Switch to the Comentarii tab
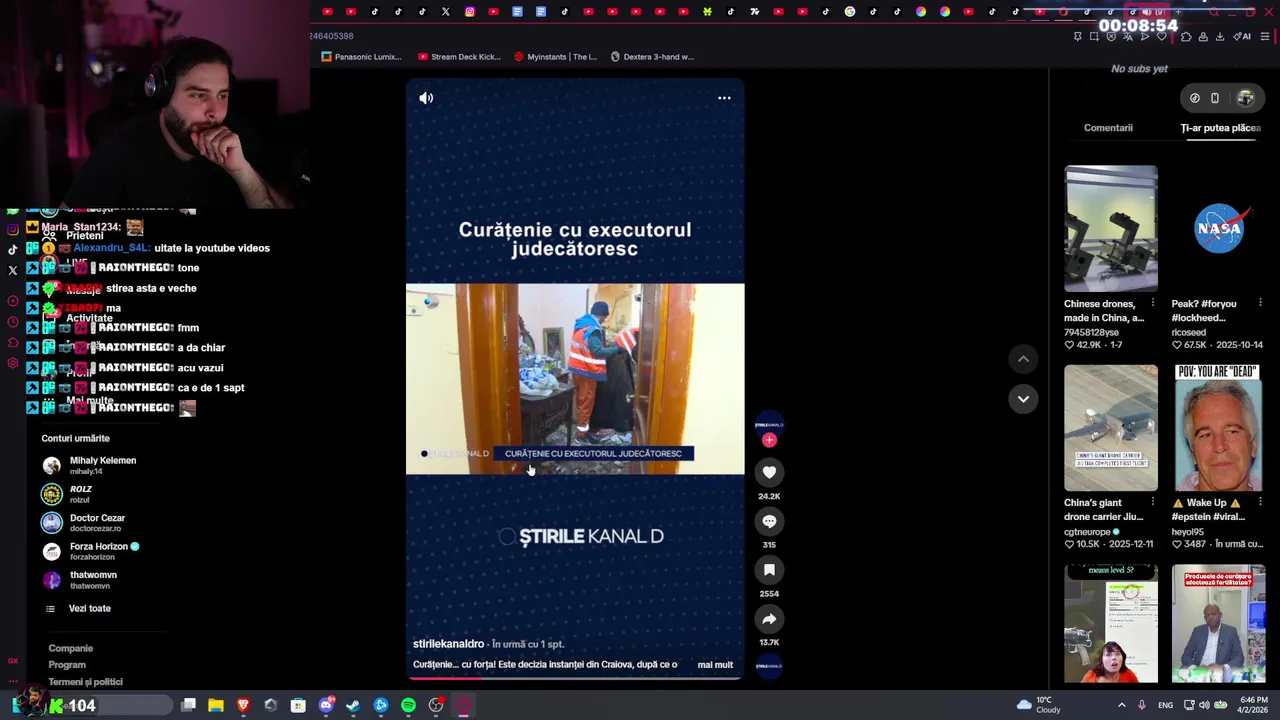Viewport: 1280px width, 720px height. (x=1108, y=128)
